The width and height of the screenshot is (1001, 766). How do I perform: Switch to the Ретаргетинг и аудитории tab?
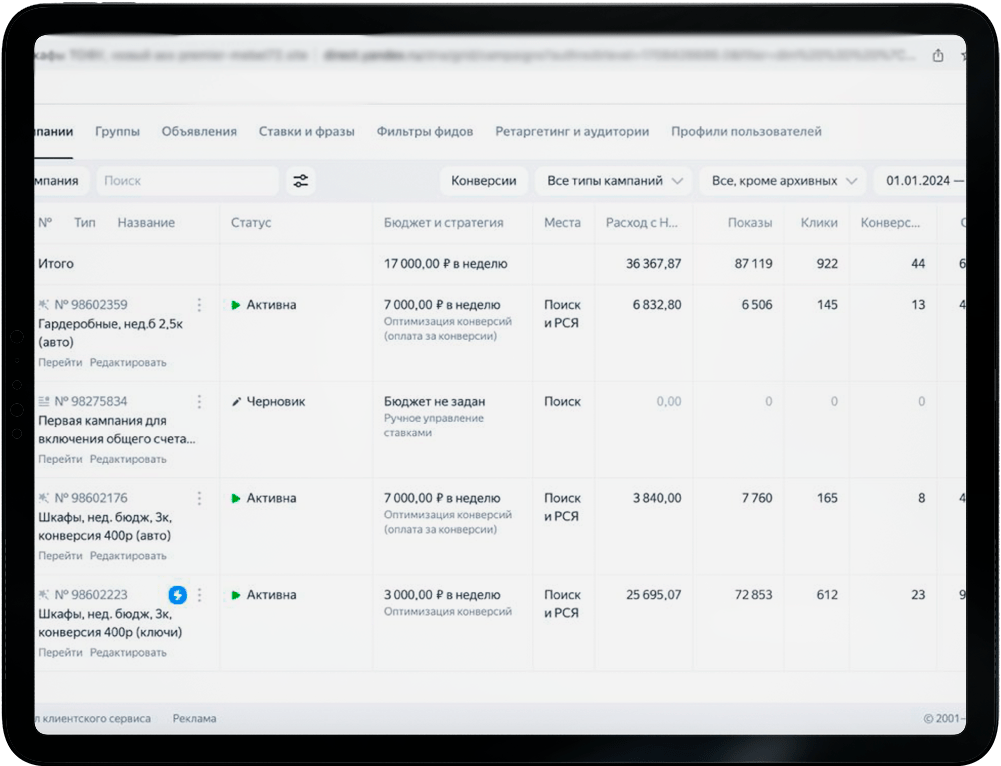[572, 131]
